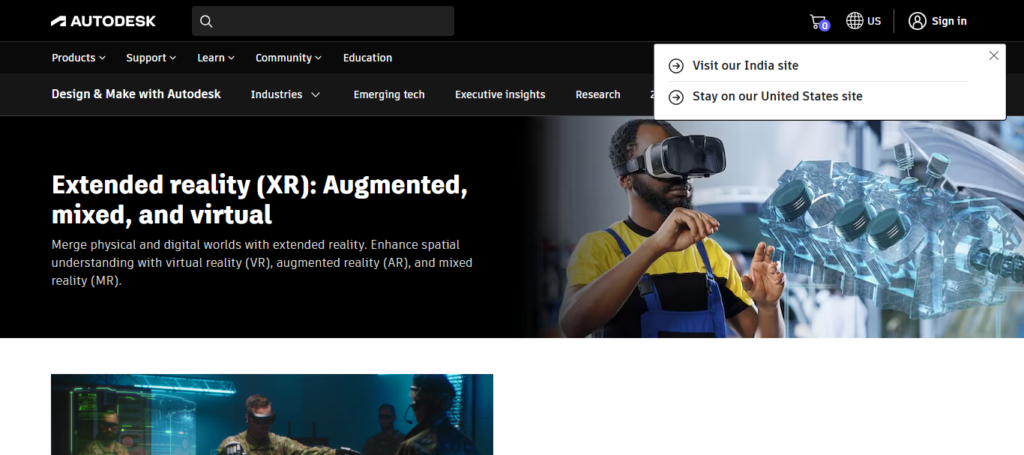Close the site selection popup
This screenshot has height=455, width=1024.
point(993,55)
